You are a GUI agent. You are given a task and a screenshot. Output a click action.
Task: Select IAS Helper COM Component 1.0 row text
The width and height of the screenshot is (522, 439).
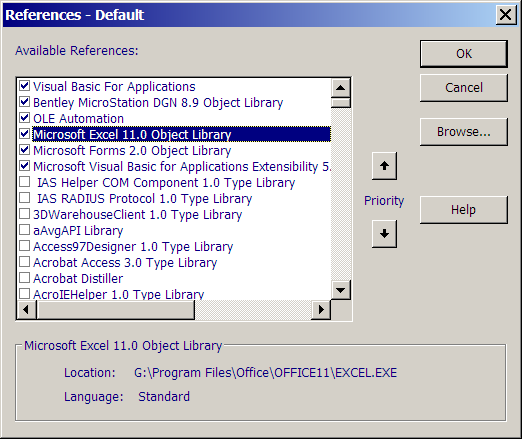point(166,183)
